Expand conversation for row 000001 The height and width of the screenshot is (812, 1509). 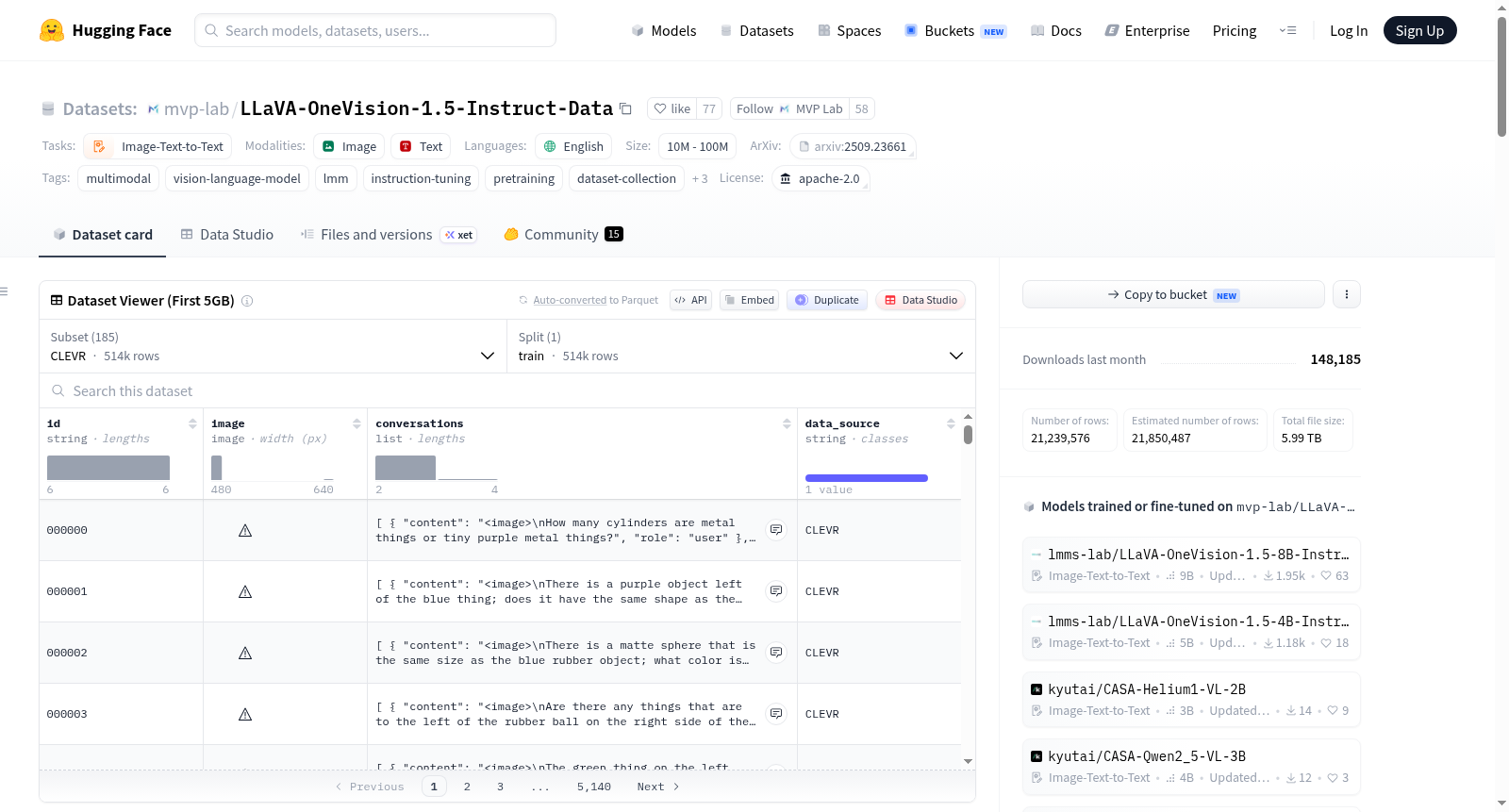click(776, 591)
